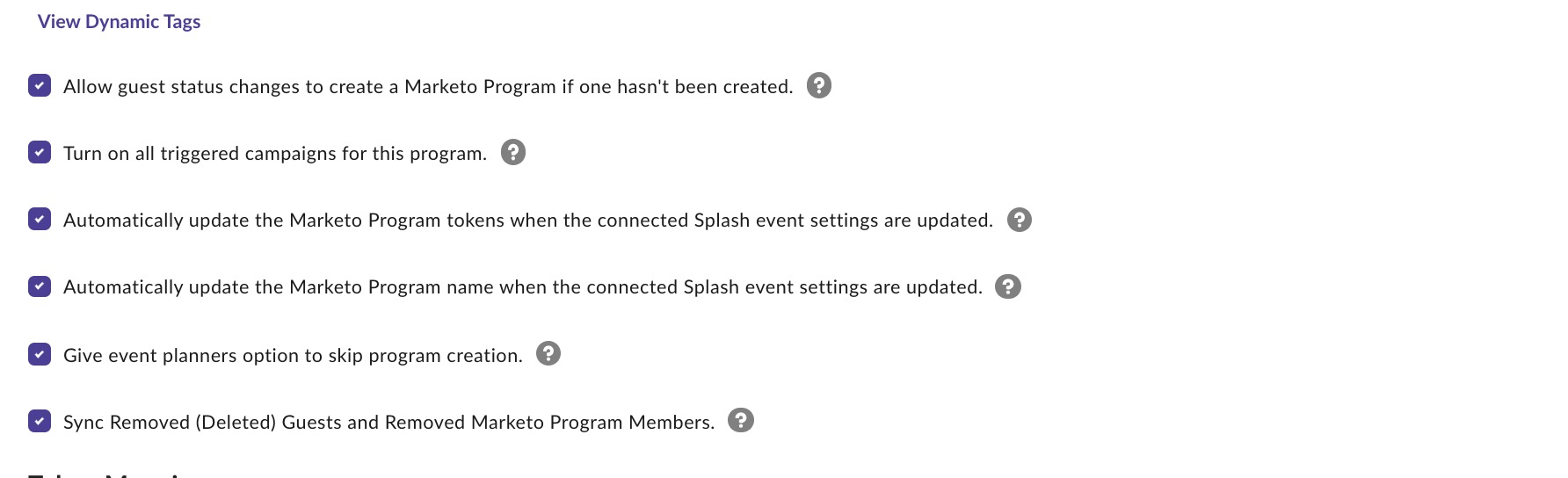
Task: View help for Marketo Program name update
Action: [1008, 286]
